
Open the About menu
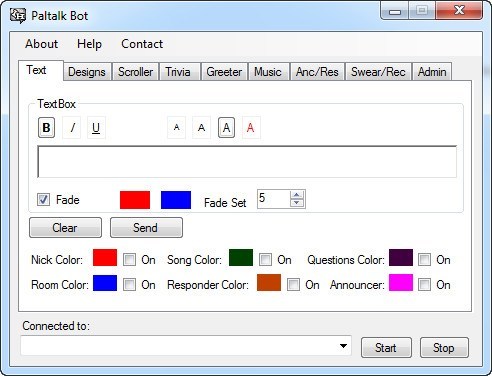pyautogui.click(x=42, y=44)
